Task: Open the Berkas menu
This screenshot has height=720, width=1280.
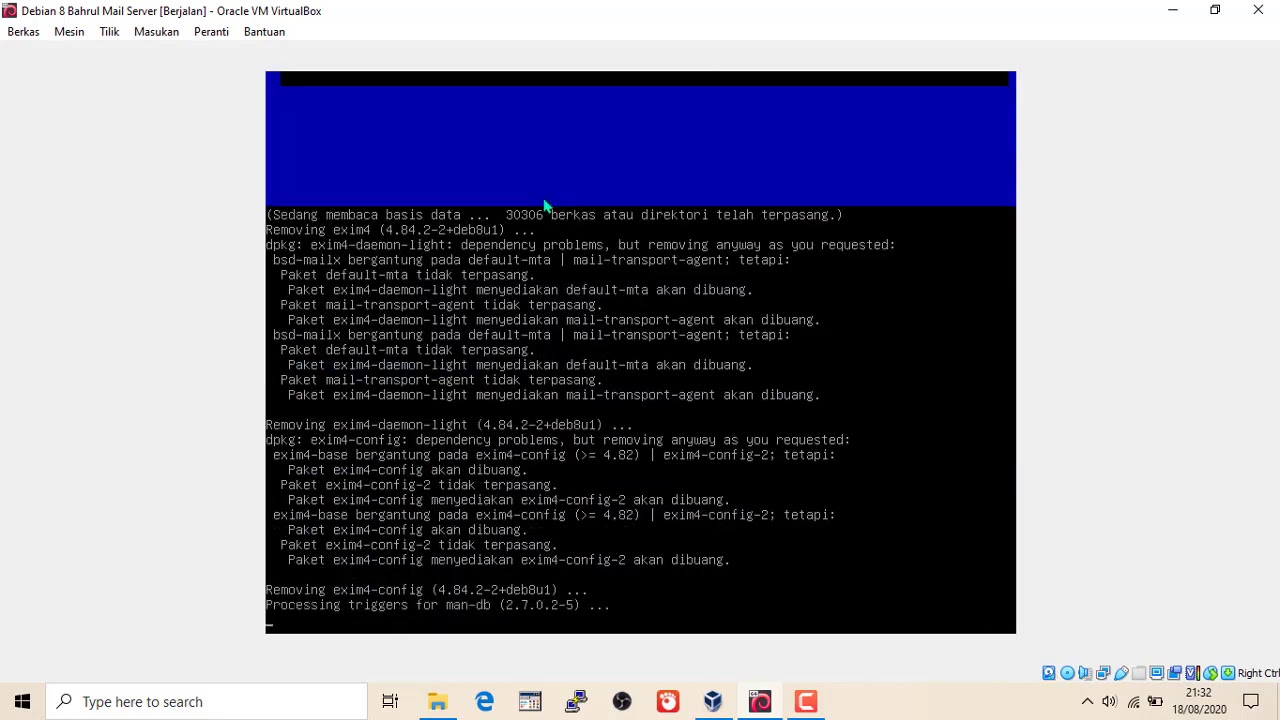Action: (23, 32)
